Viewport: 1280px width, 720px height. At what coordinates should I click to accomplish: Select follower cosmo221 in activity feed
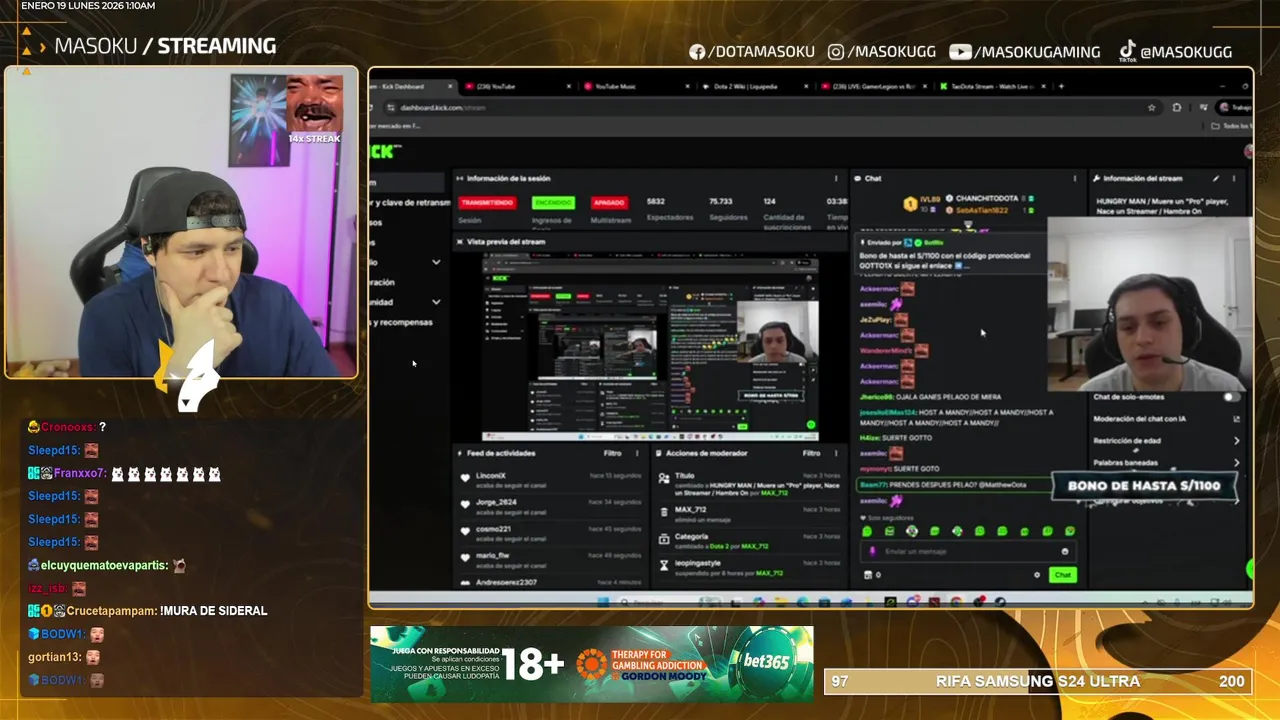pos(493,529)
